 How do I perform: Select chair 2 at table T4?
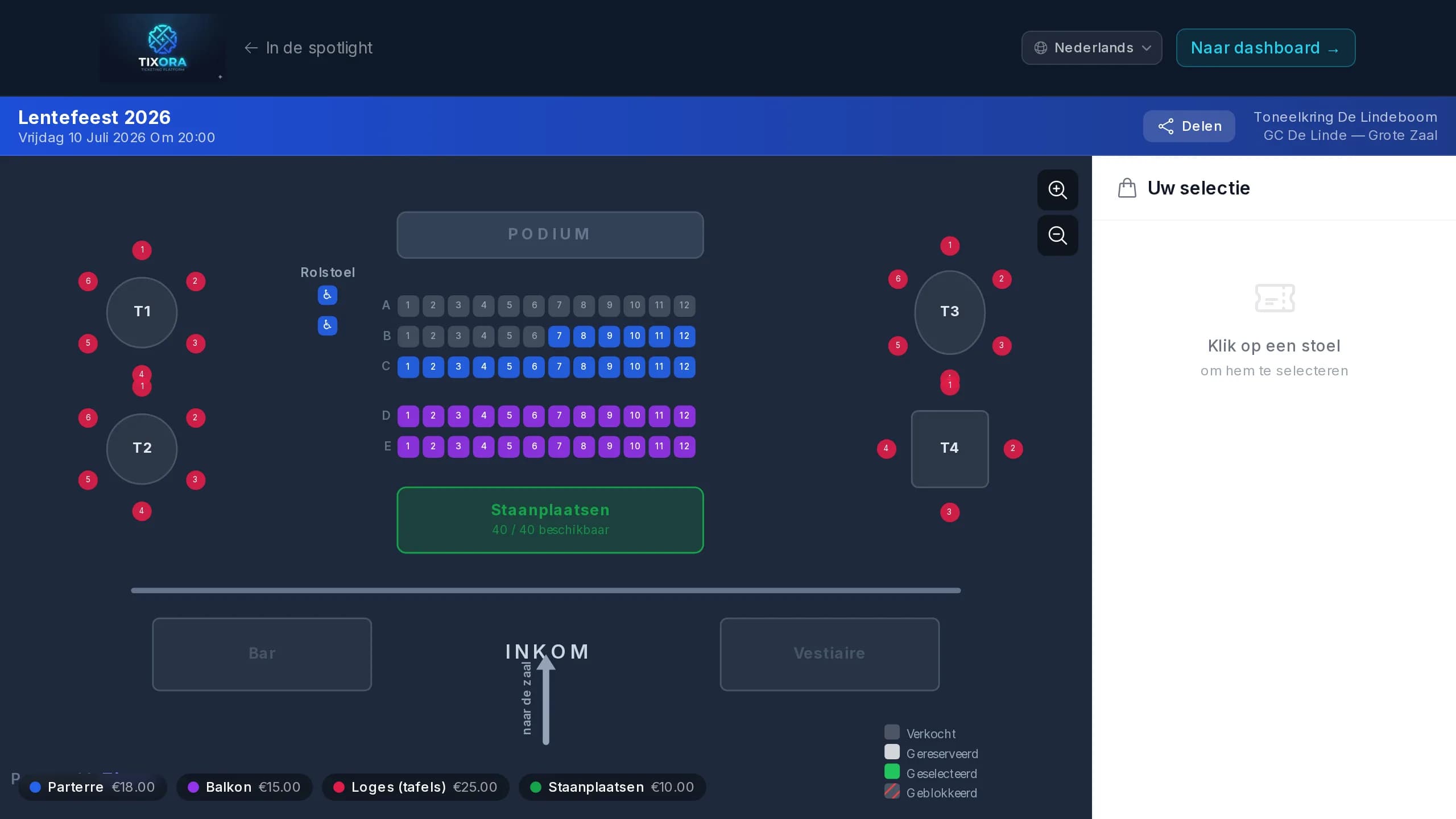1013,449
